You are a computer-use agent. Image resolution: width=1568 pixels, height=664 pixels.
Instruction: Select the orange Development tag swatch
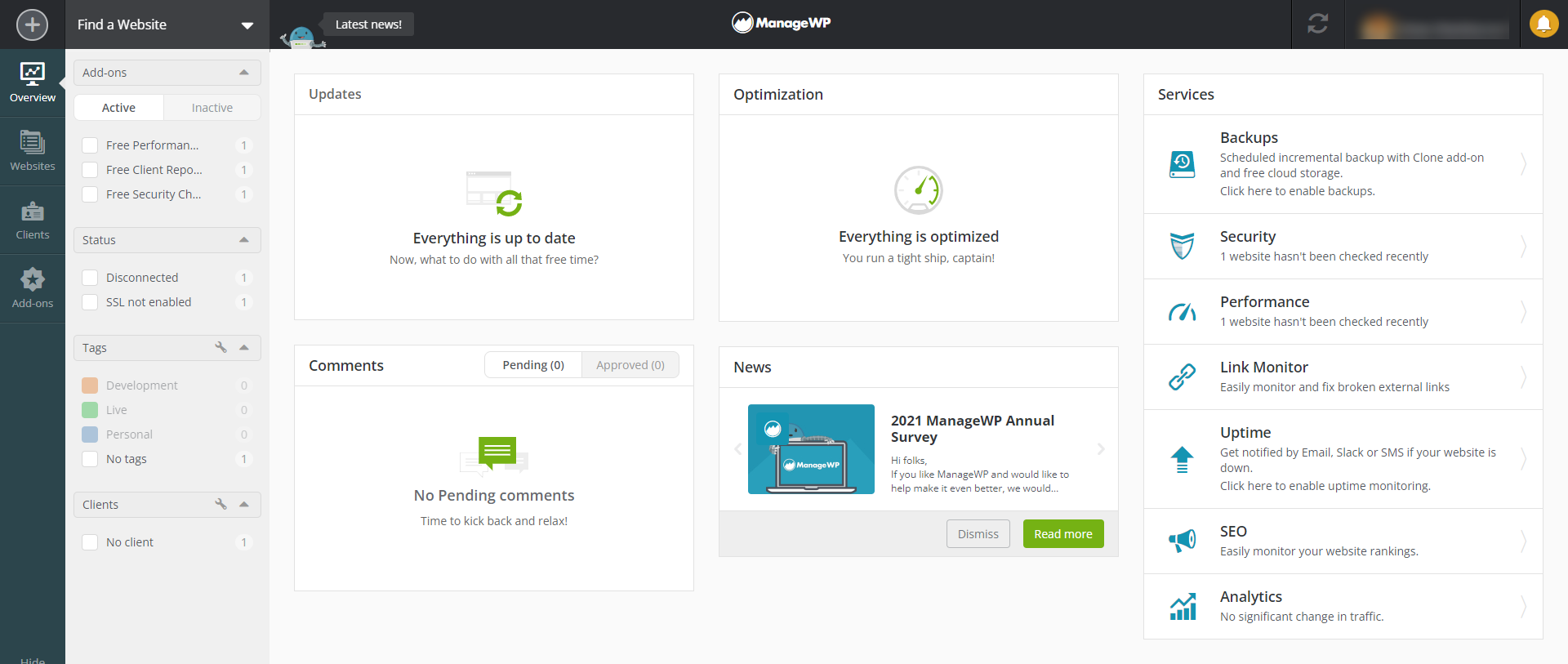[90, 385]
